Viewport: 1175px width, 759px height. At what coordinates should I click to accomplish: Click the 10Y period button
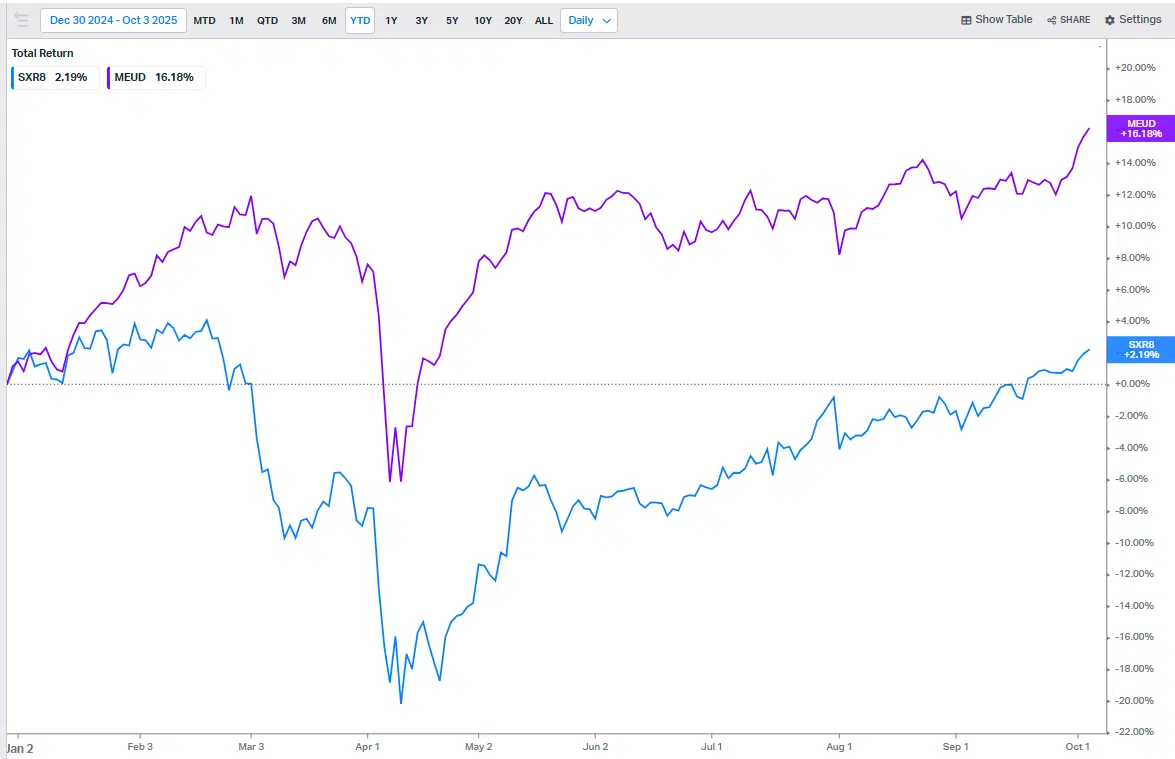(483, 20)
